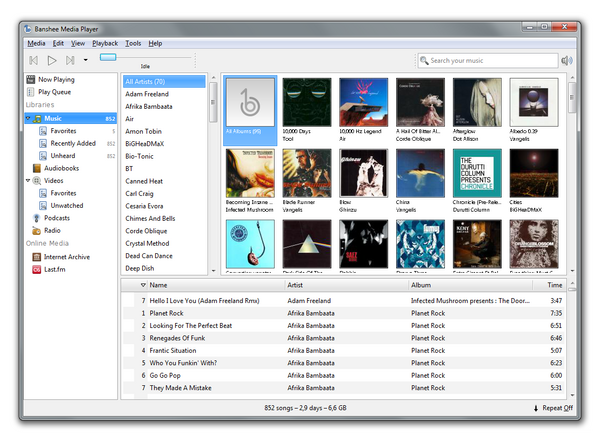The height and width of the screenshot is (441, 600).
Task: Toggle Repeat Off in status bar
Action: tap(553, 408)
